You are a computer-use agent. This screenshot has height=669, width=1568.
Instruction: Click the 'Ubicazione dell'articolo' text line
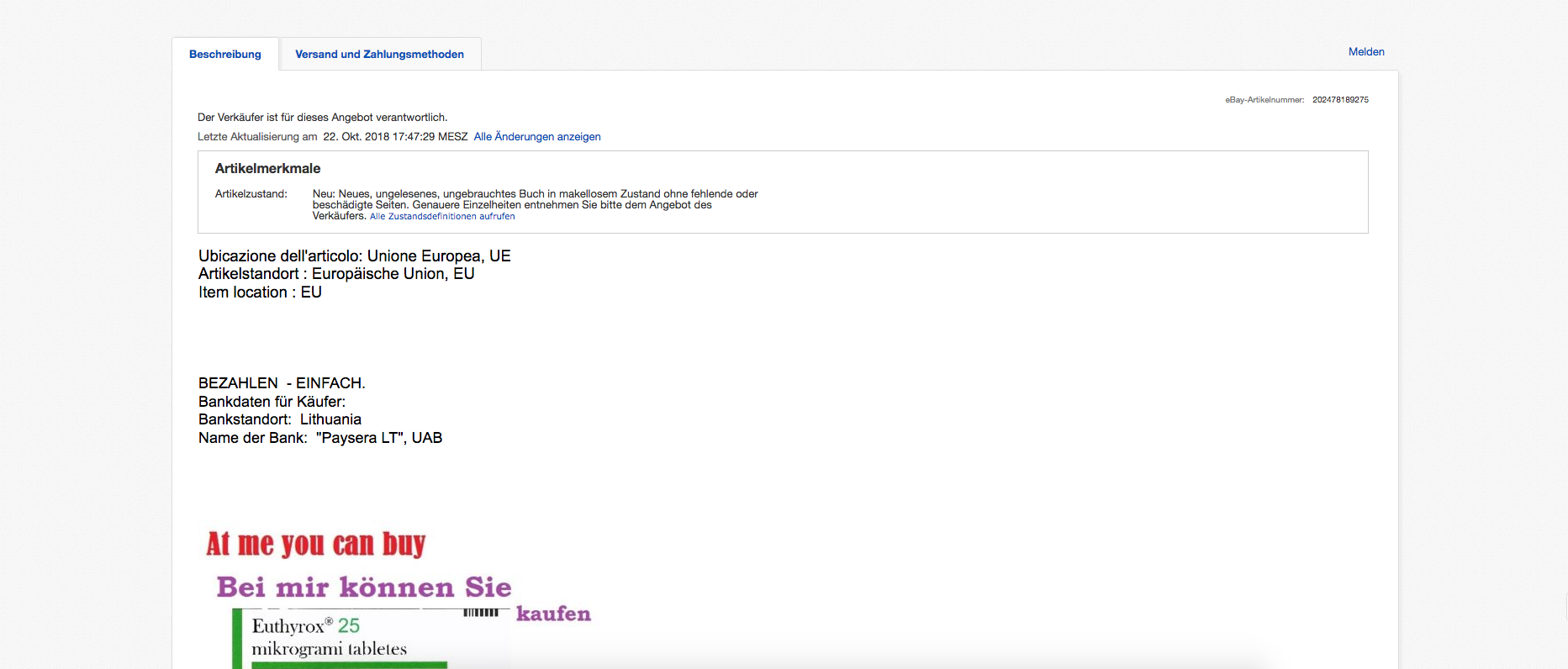coord(354,256)
